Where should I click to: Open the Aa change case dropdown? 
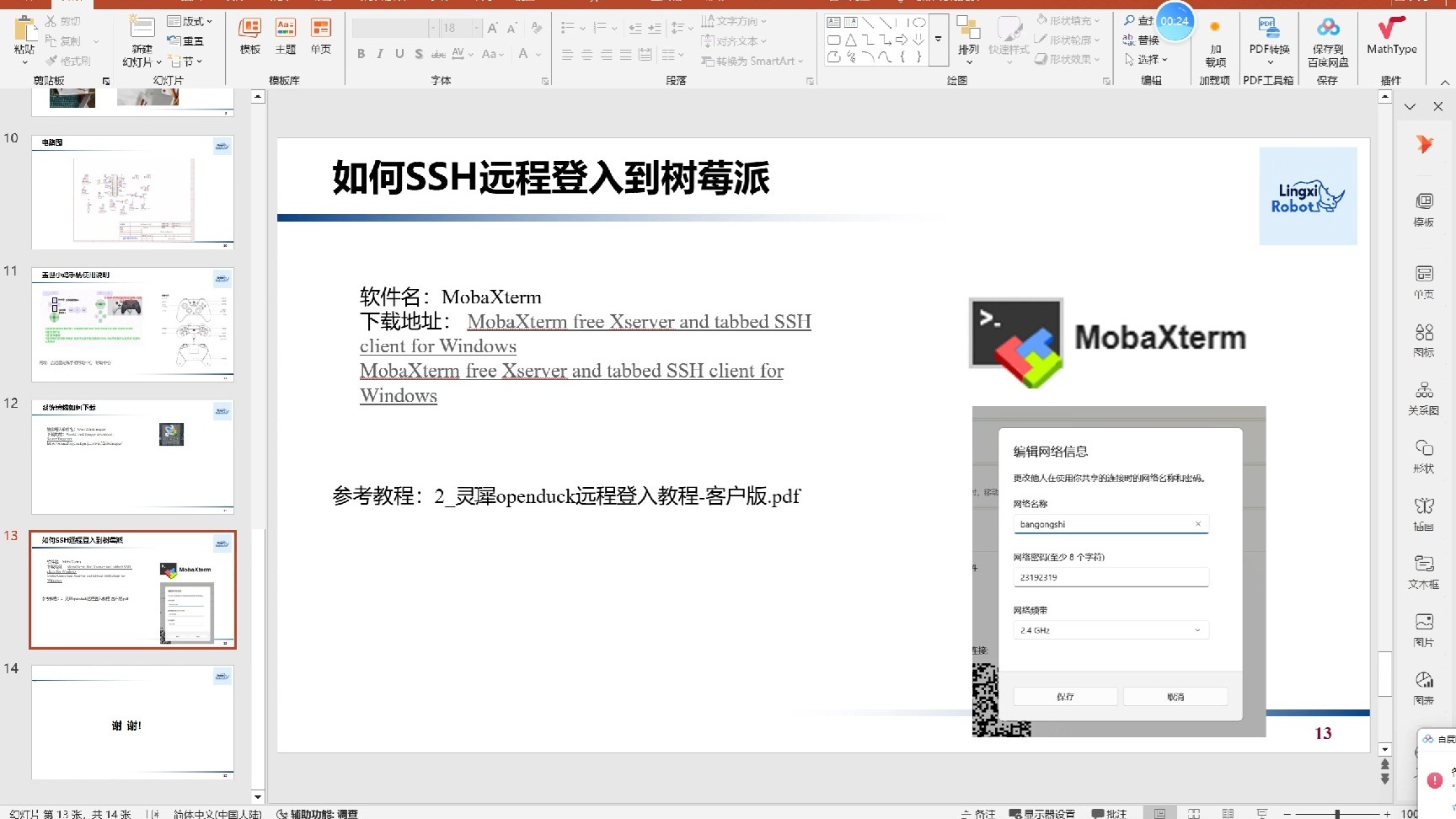click(493, 54)
